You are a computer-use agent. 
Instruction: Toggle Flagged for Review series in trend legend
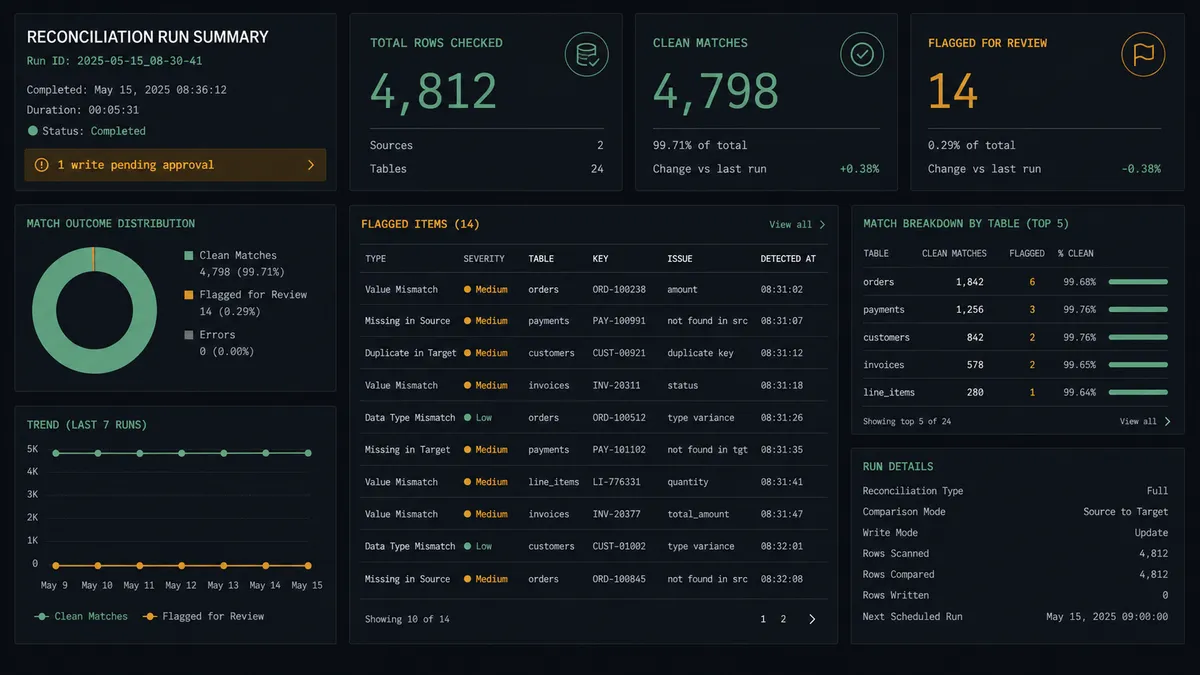point(203,616)
